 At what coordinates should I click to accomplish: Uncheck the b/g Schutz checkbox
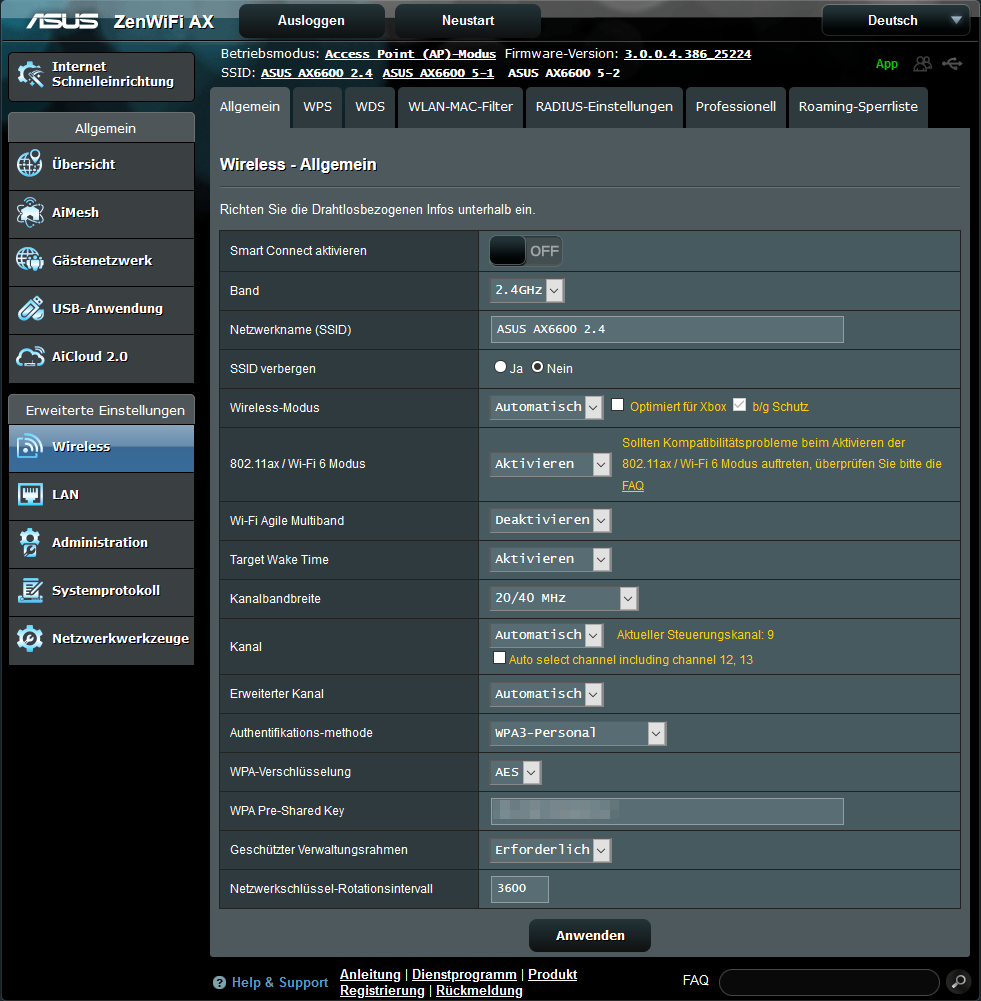click(739, 405)
